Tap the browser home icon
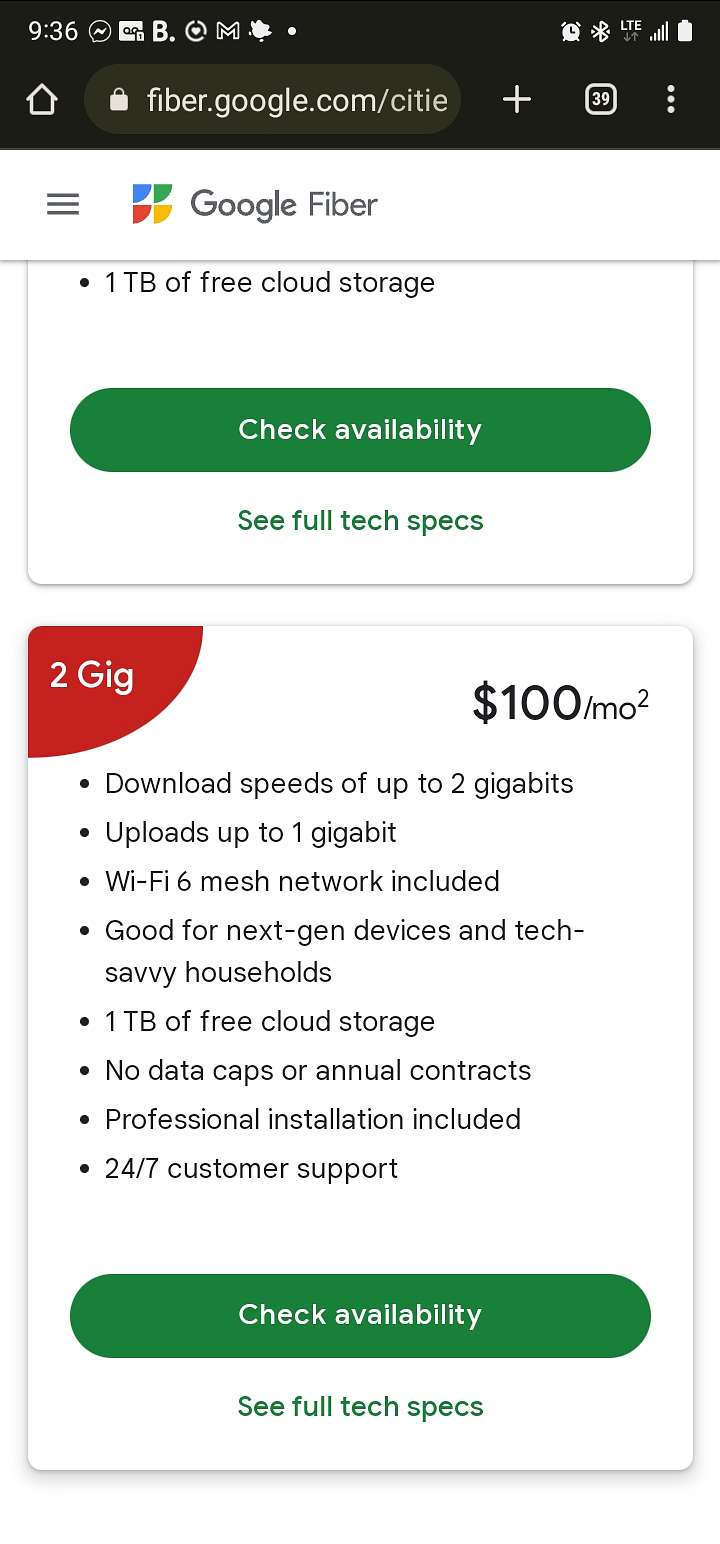Viewport: 720px width, 1544px height. click(42, 99)
